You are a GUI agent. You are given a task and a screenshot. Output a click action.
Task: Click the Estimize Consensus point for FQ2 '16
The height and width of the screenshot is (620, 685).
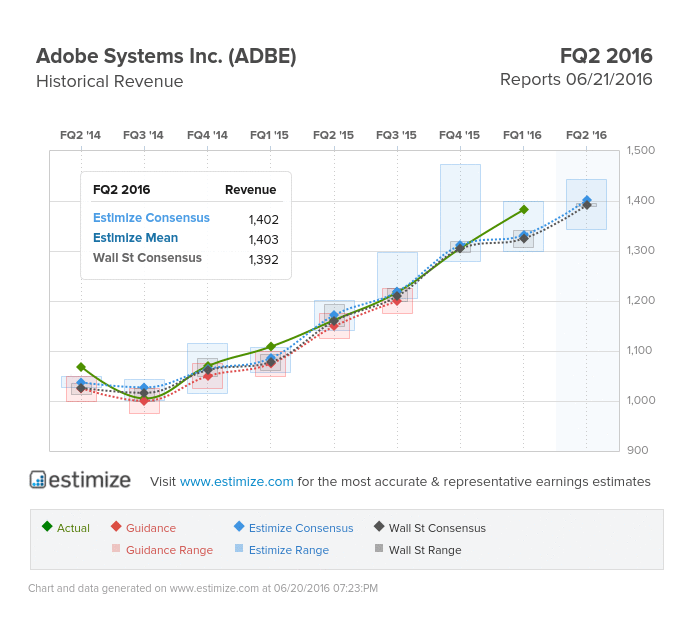pyautogui.click(x=587, y=200)
